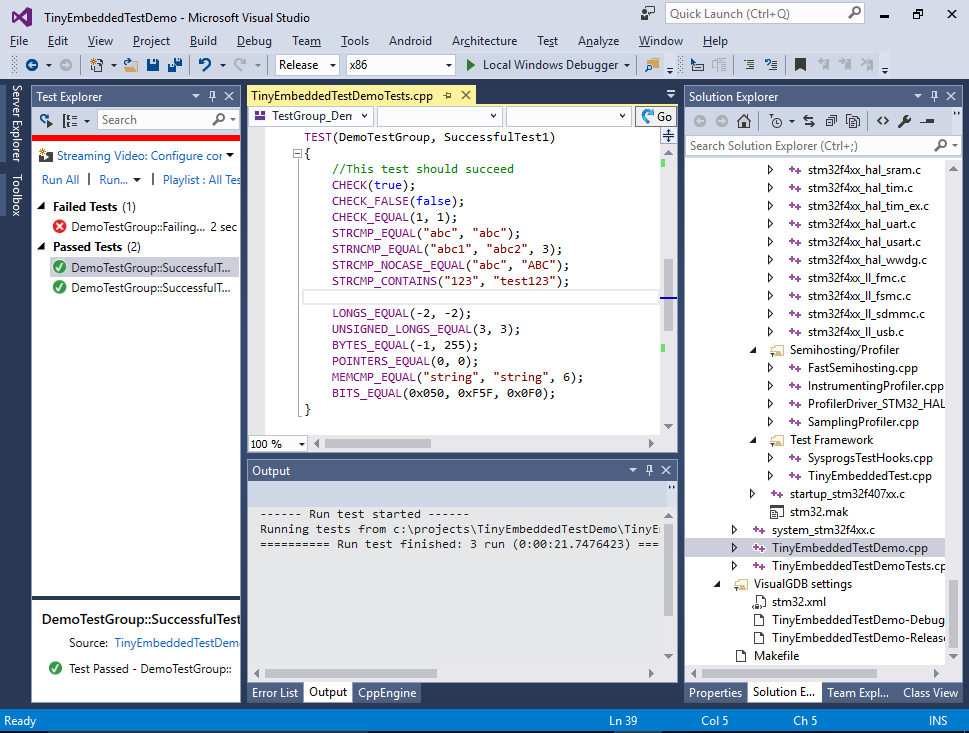Toggle a bookmark with the bookmark icon

pyautogui.click(x=800, y=65)
